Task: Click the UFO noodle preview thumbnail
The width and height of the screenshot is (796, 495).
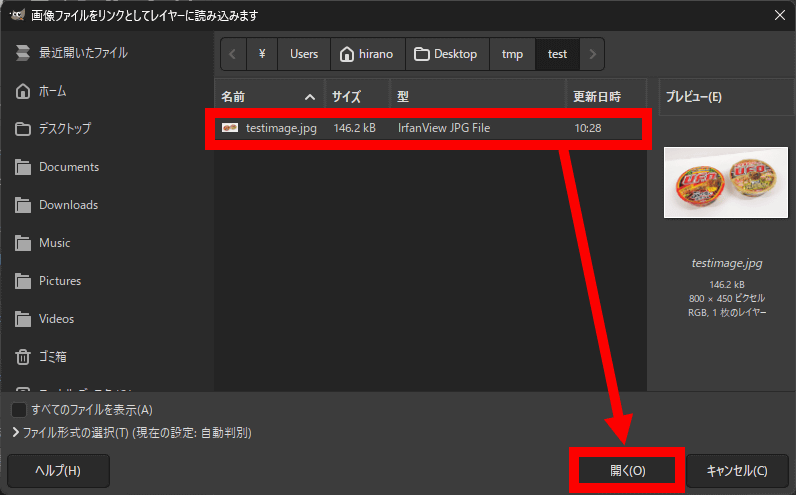Action: [x=726, y=183]
